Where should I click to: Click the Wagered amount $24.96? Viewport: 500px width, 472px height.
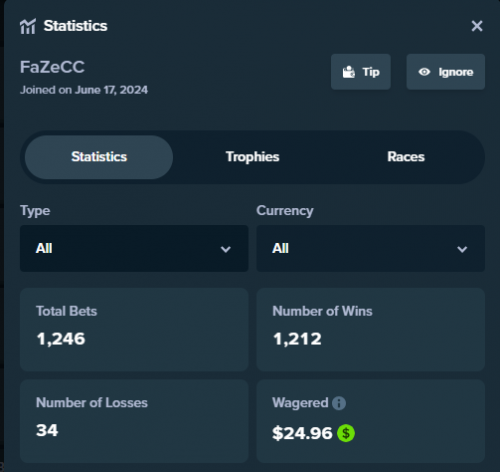click(x=302, y=433)
